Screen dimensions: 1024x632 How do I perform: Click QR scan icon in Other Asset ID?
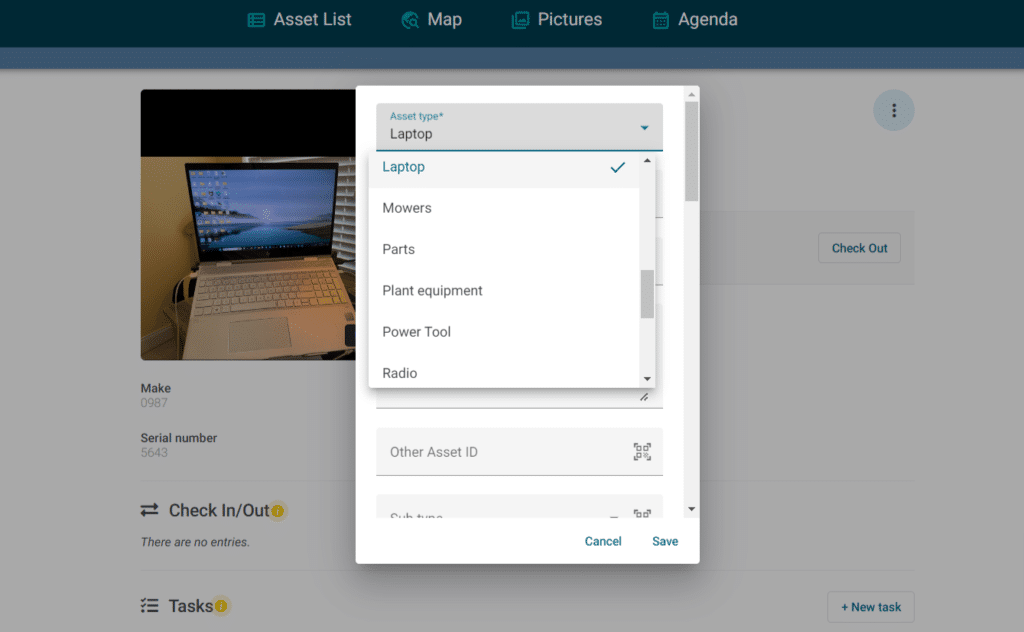click(x=642, y=452)
